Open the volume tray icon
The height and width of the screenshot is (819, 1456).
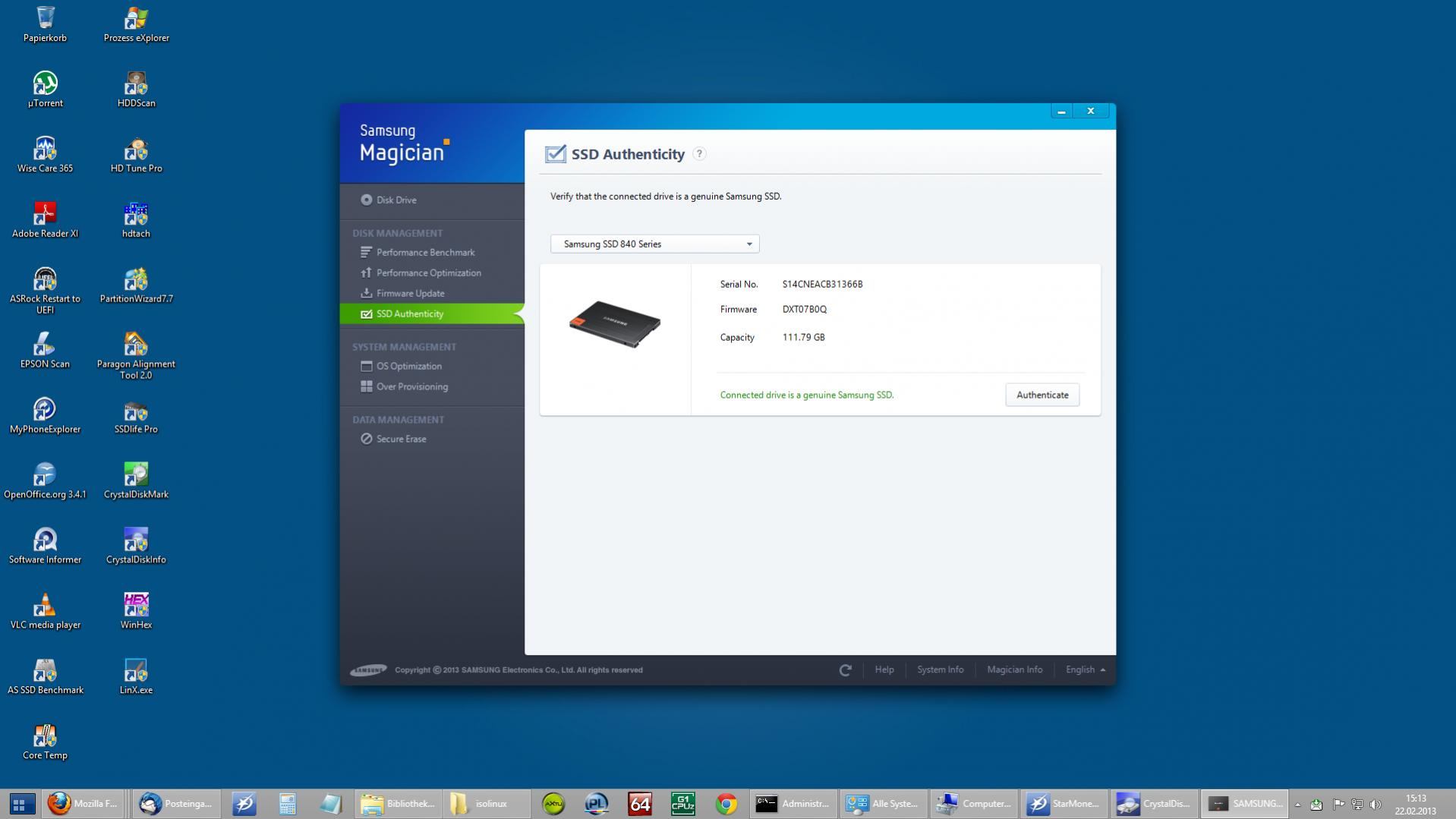(1376, 805)
